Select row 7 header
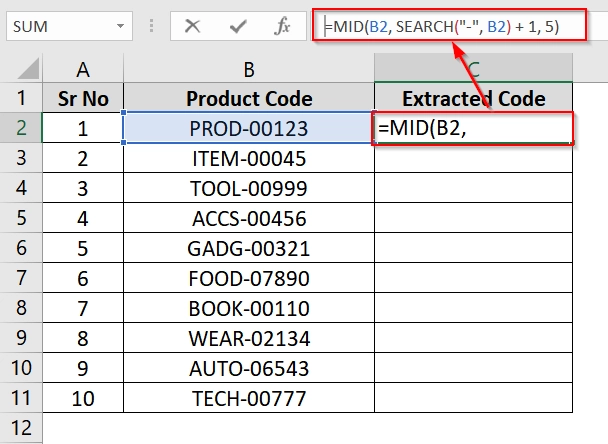Viewport: 608px width, 444px height. (x=21, y=278)
